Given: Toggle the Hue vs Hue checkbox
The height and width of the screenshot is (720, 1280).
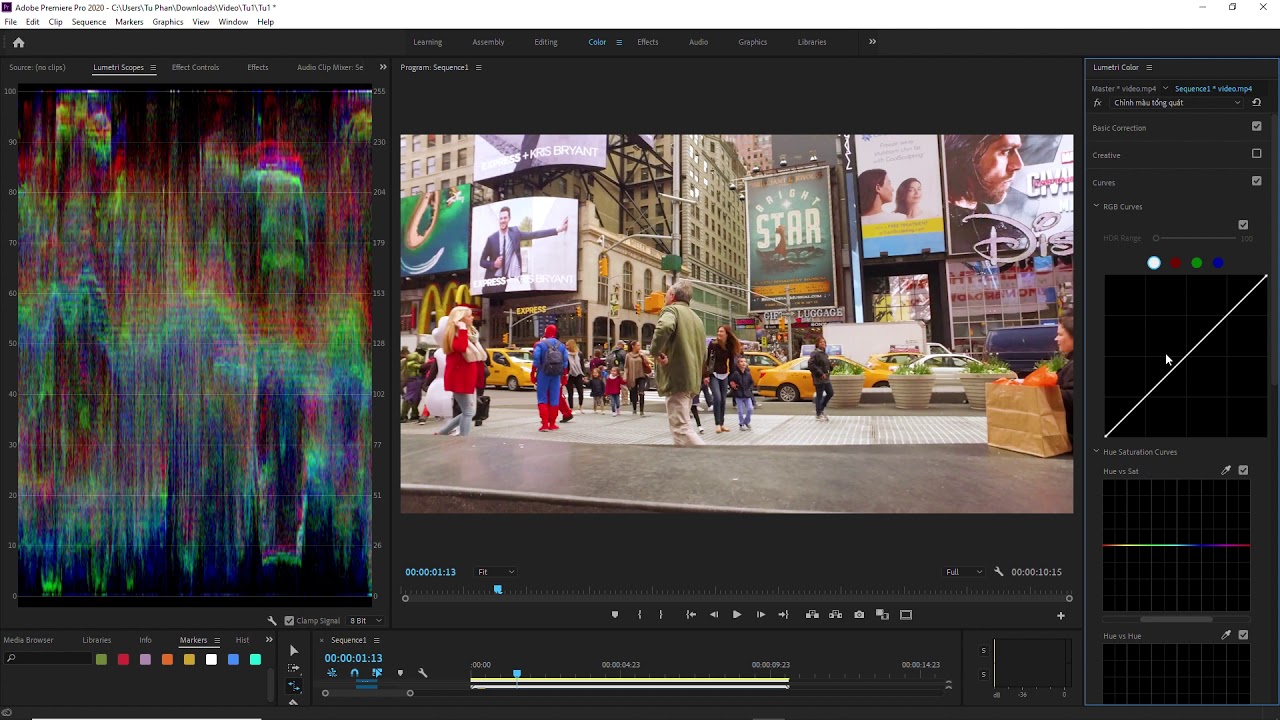Looking at the screenshot, I should (x=1243, y=635).
